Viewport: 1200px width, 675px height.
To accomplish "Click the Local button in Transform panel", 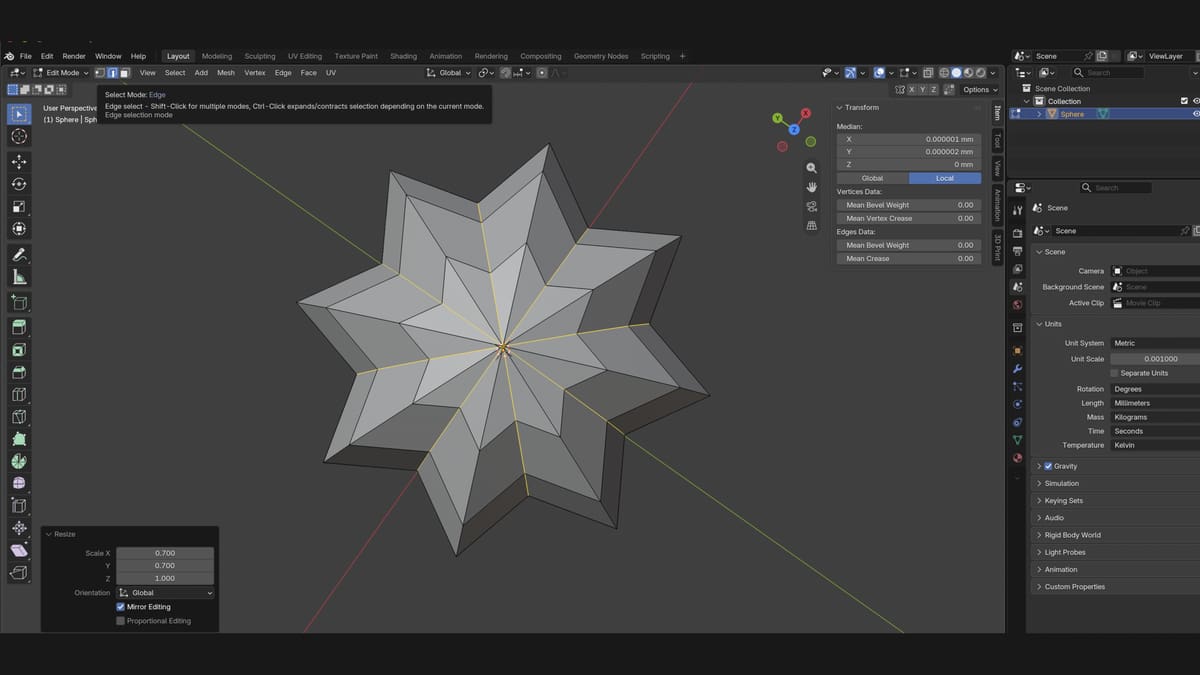I will pyautogui.click(x=945, y=178).
